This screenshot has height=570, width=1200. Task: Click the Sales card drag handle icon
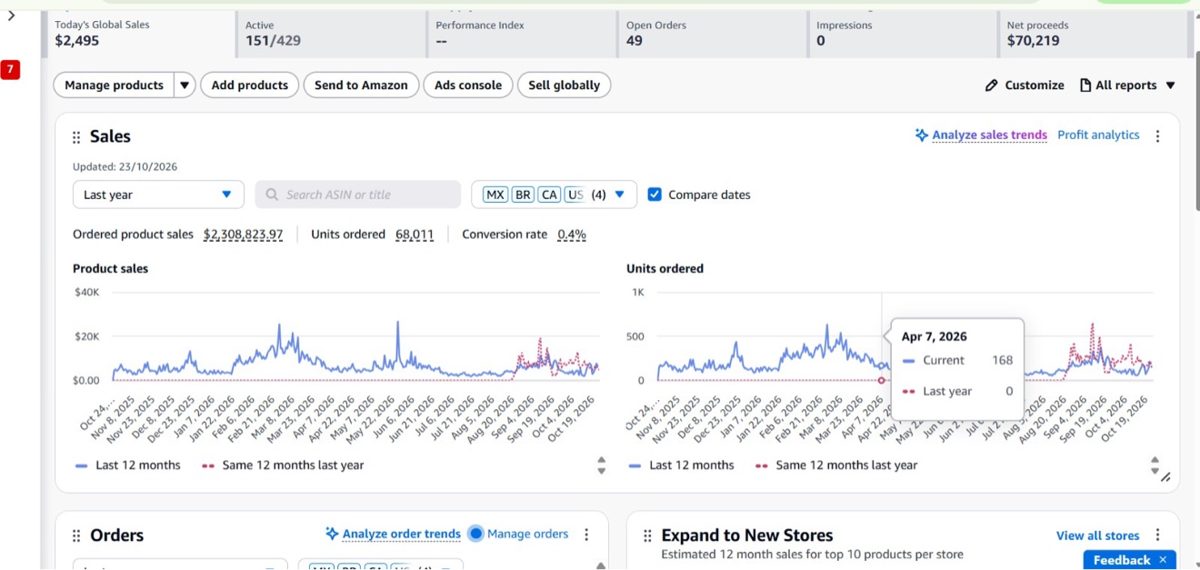(77, 138)
